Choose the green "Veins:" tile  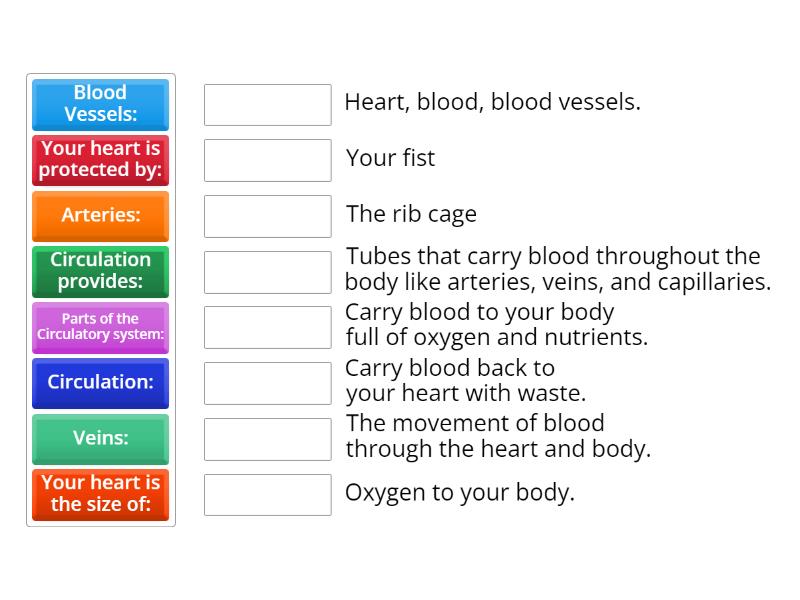coord(100,439)
